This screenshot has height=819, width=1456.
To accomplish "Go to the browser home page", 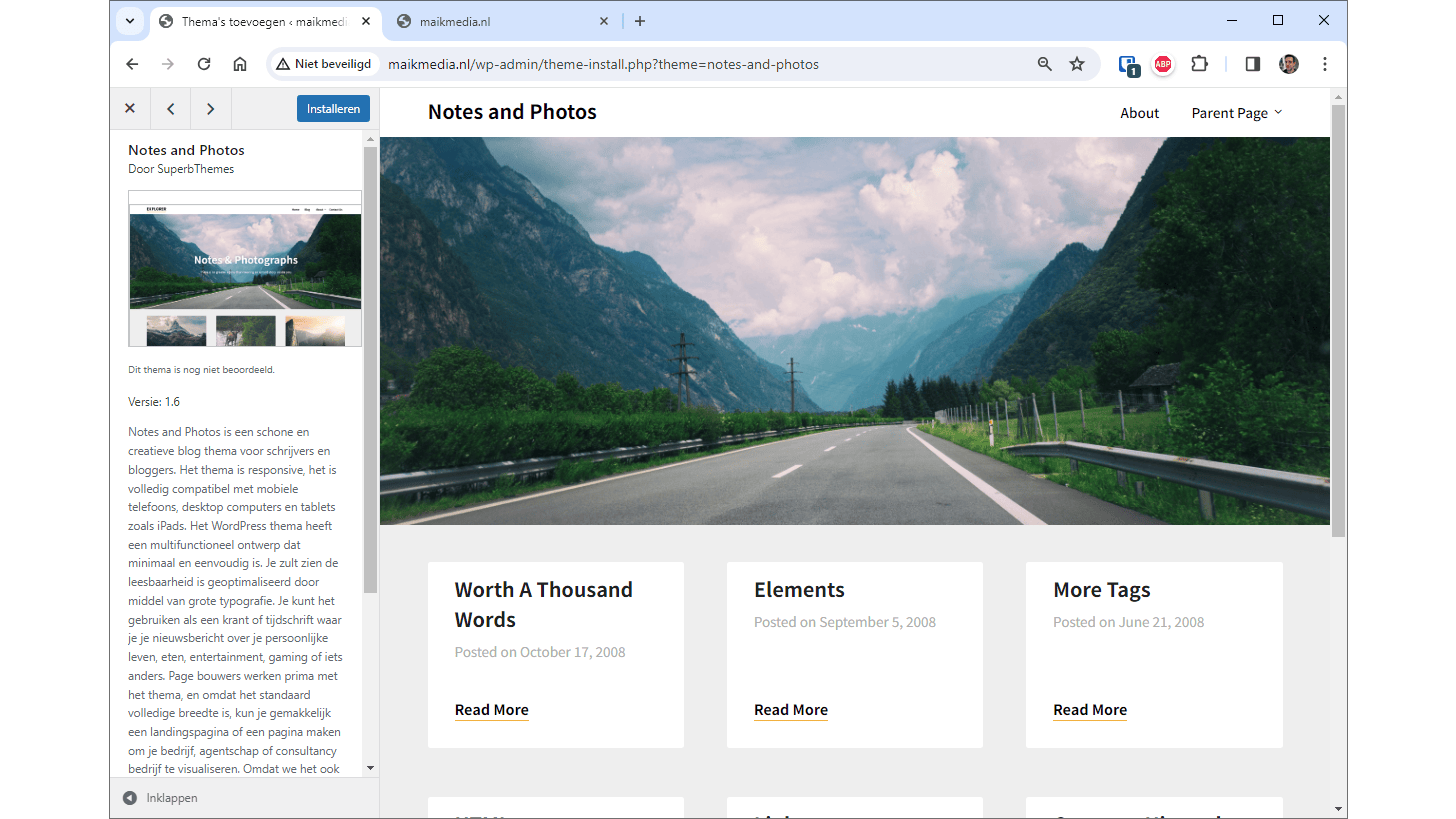I will [240, 64].
